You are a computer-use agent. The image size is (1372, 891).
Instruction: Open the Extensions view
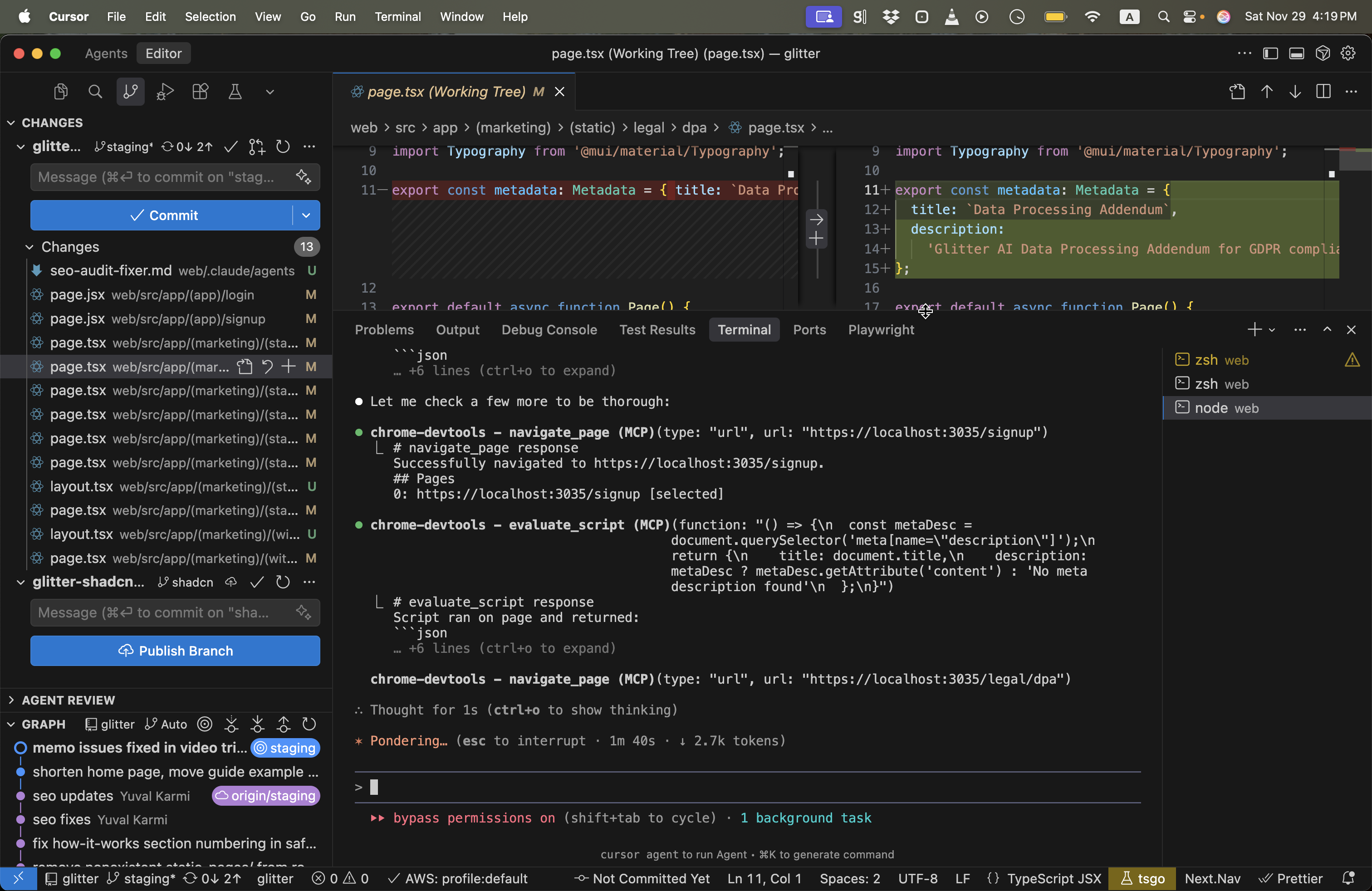200,92
